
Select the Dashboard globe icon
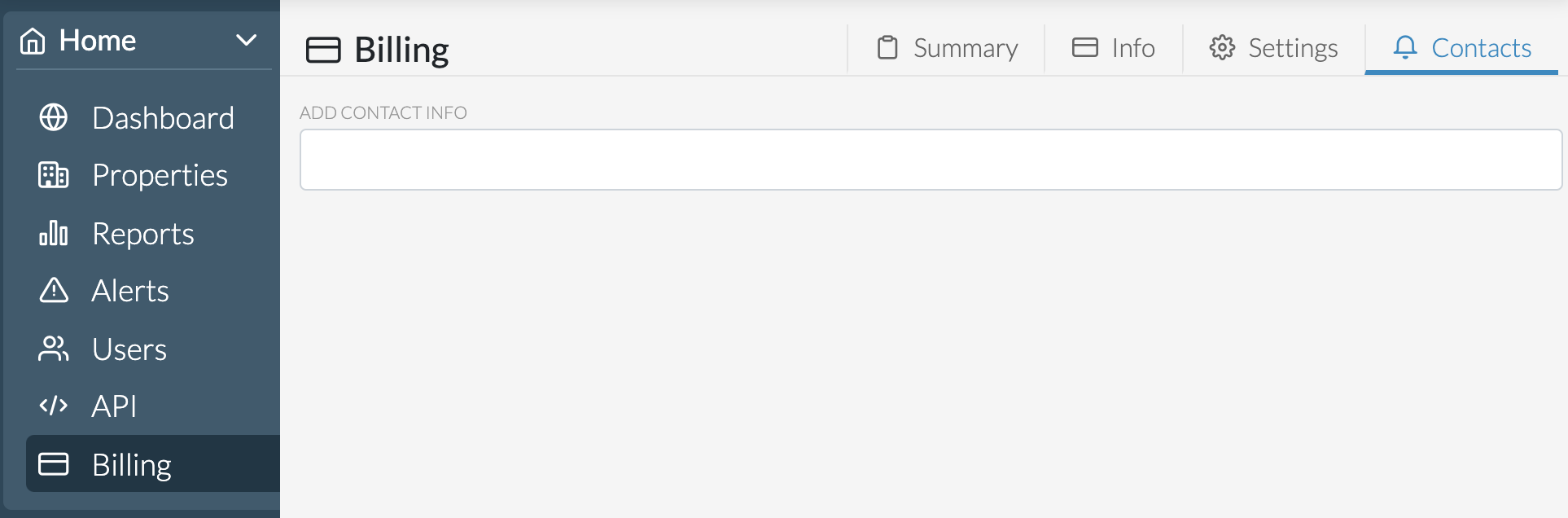[54, 118]
